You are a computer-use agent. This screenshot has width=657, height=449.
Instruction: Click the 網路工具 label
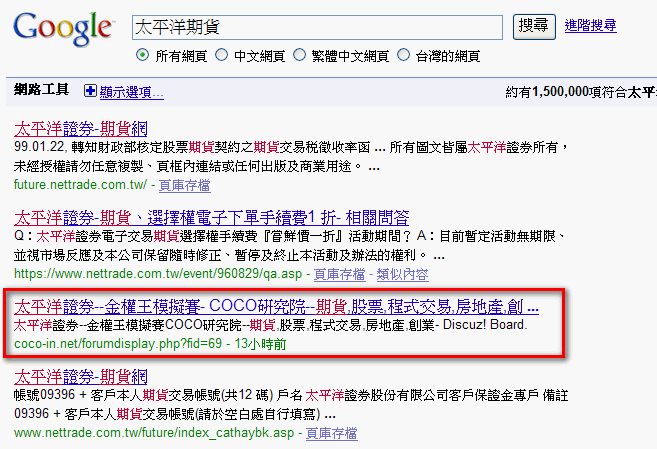(x=41, y=90)
